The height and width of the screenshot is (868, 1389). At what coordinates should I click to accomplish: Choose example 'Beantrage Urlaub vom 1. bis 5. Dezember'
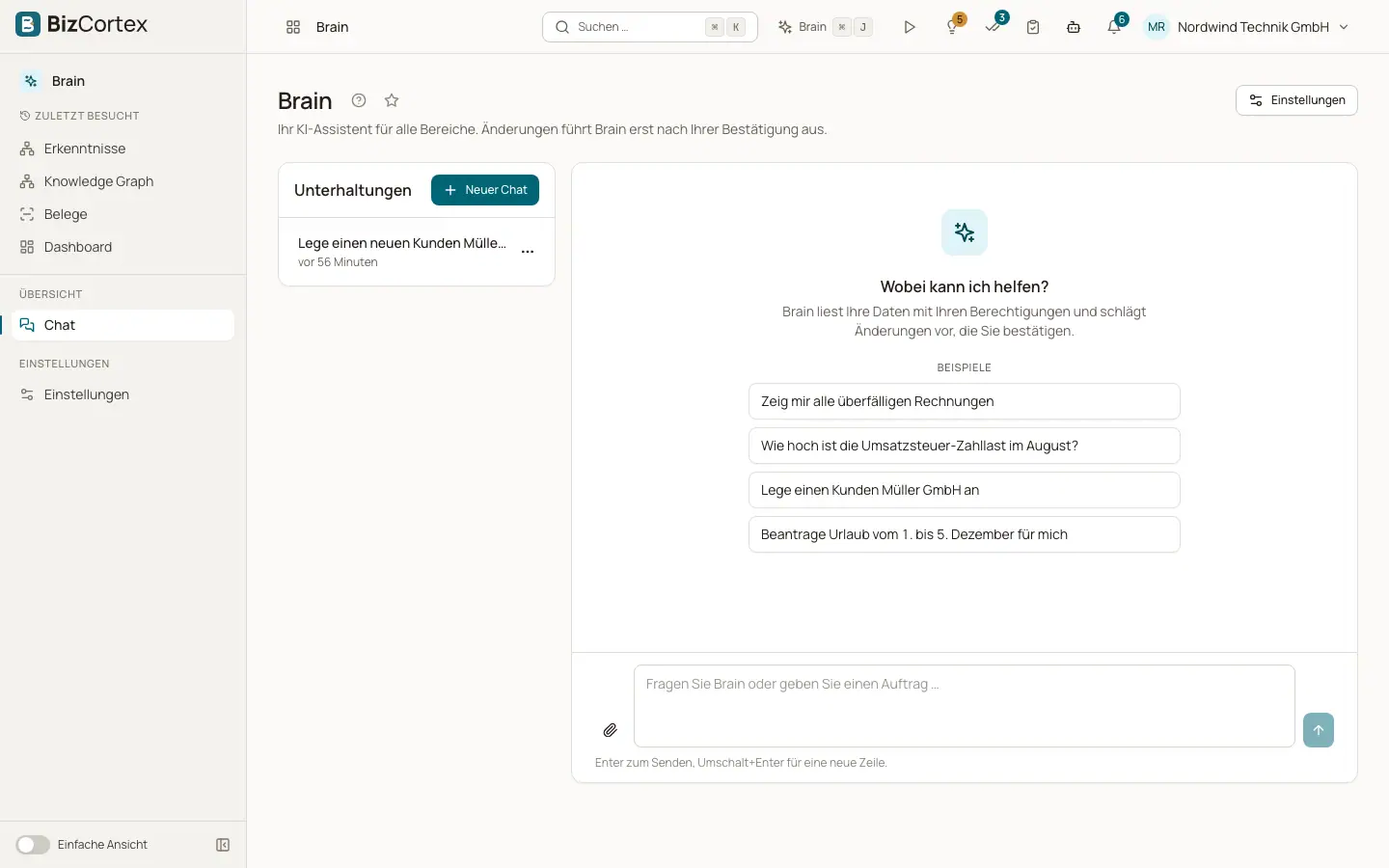[x=965, y=534]
